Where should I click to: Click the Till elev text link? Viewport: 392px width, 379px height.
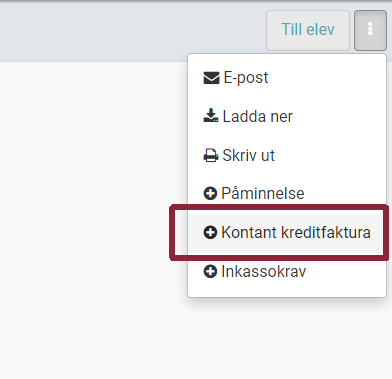[308, 29]
